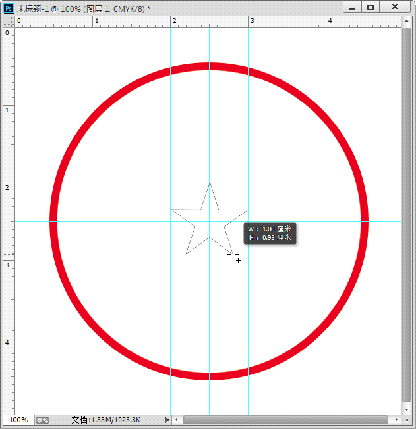Click where the center guides intersect

tap(209, 221)
